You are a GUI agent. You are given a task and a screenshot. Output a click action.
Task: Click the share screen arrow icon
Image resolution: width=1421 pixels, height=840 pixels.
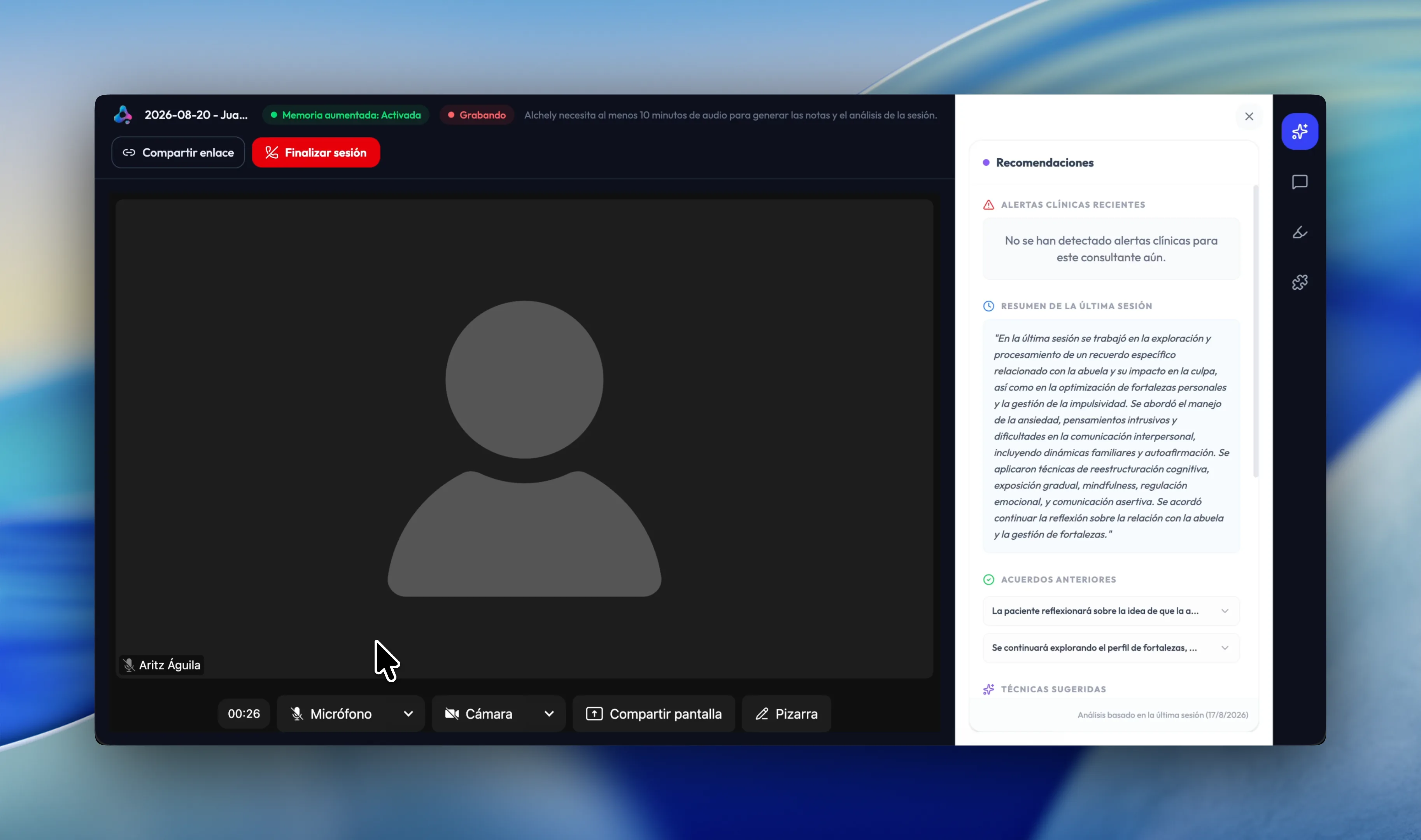click(x=594, y=714)
